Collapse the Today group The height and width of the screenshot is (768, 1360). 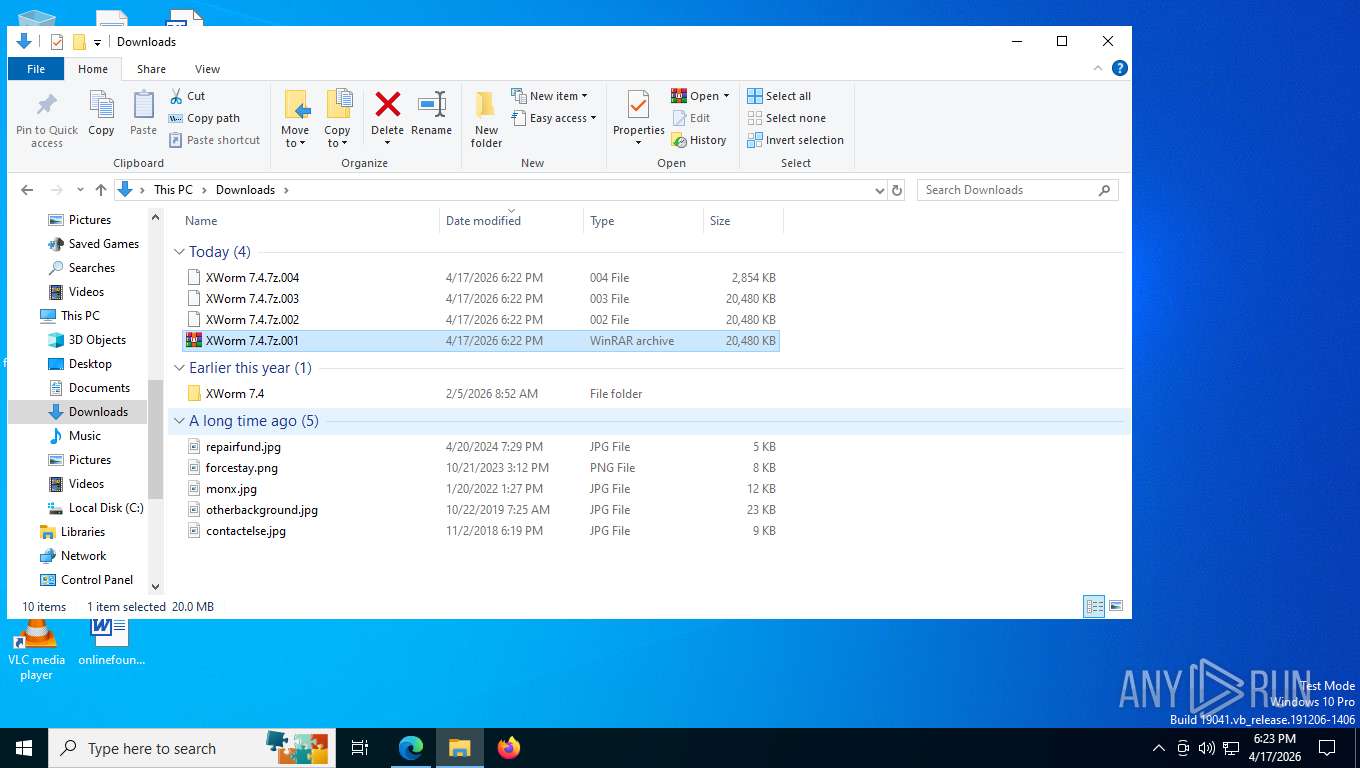click(179, 252)
